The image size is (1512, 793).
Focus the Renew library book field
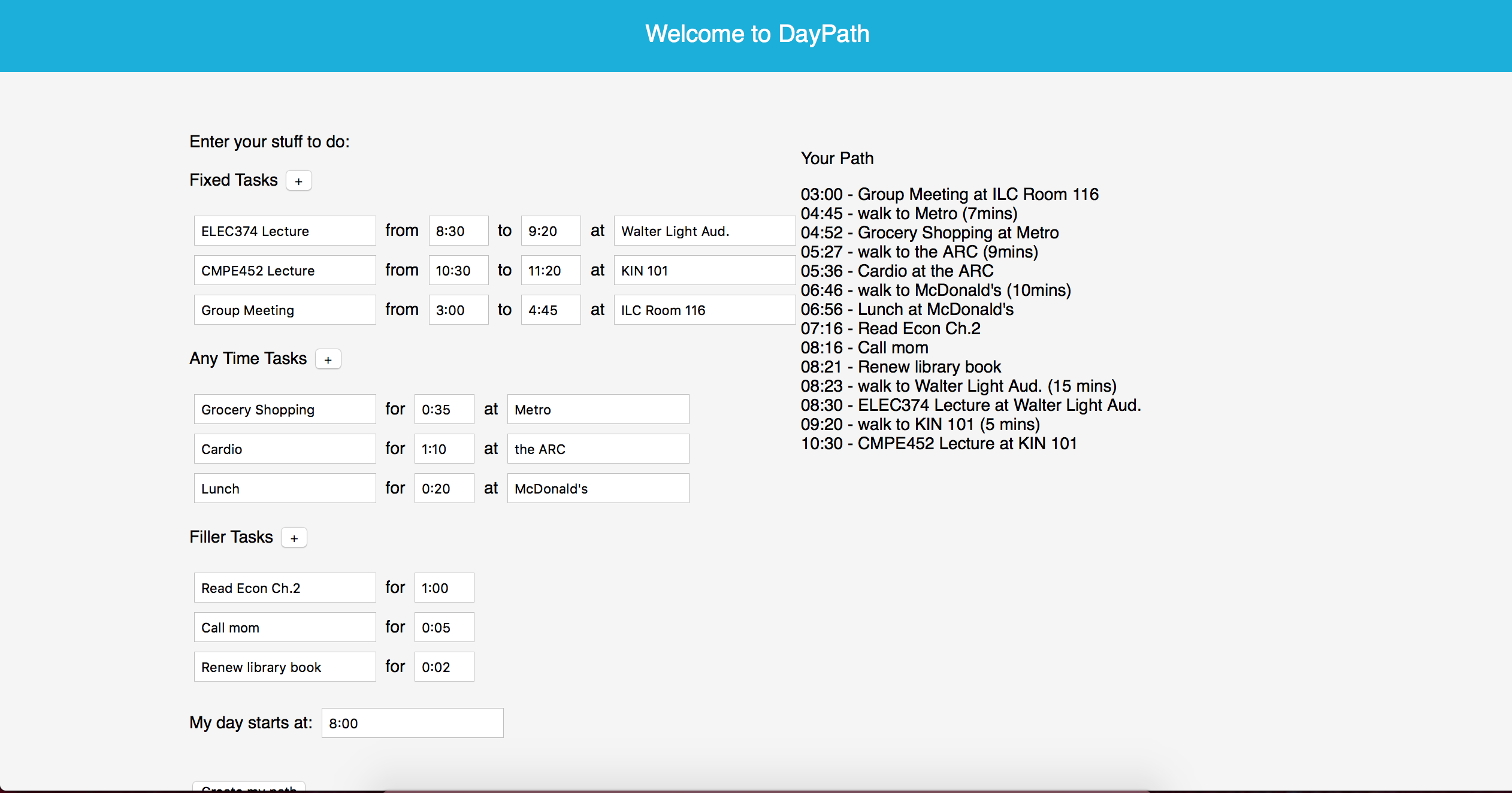(x=285, y=667)
